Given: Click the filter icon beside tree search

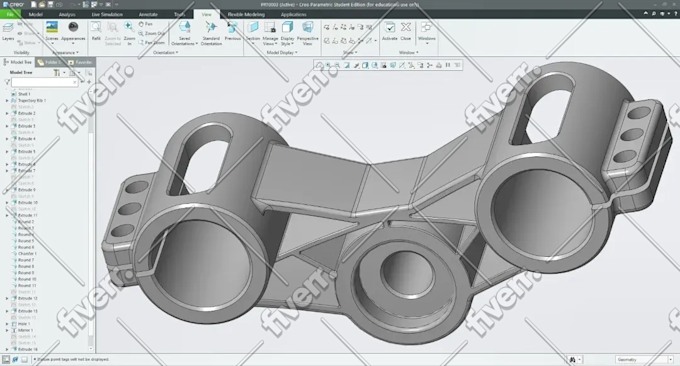Looking at the screenshot, I should [x=7, y=82].
